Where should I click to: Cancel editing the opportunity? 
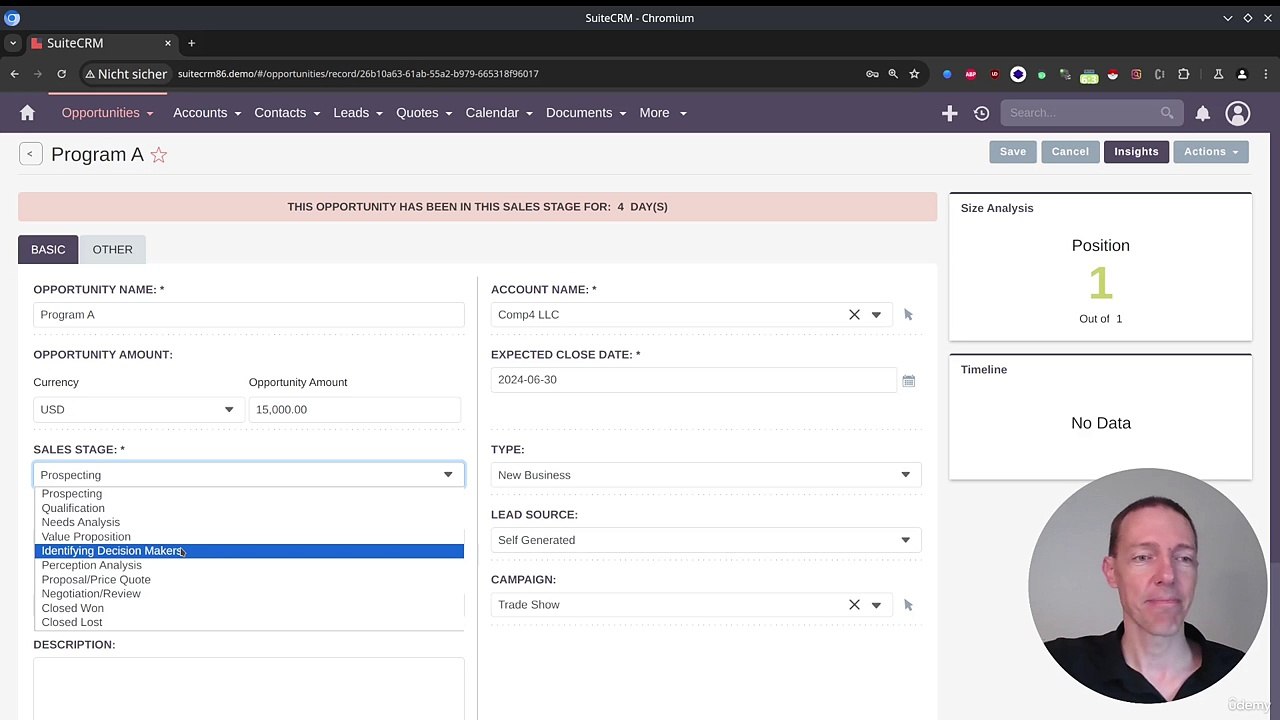pyautogui.click(x=1070, y=152)
